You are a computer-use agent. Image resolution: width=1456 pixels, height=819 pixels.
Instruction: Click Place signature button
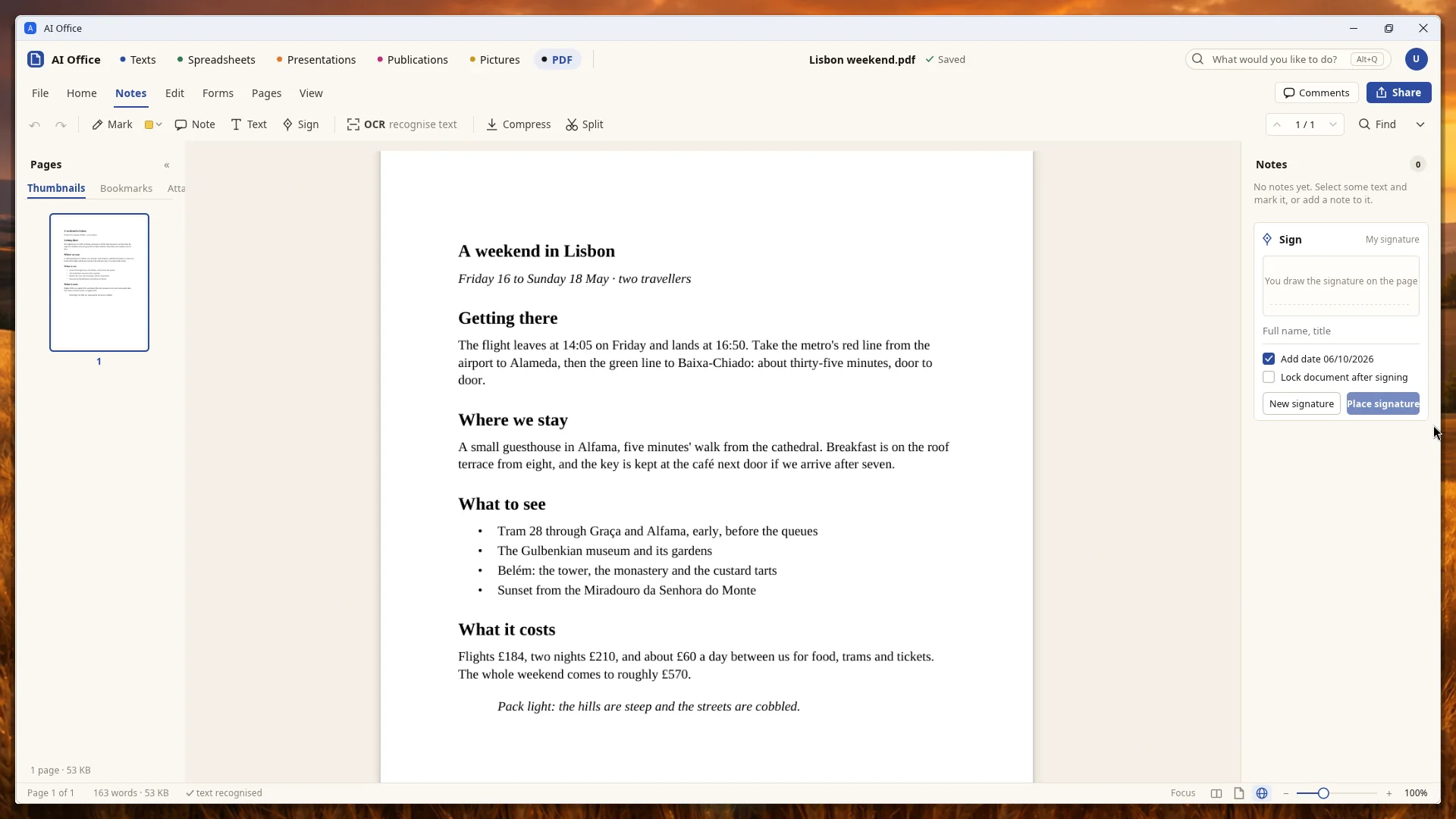[x=1383, y=403]
